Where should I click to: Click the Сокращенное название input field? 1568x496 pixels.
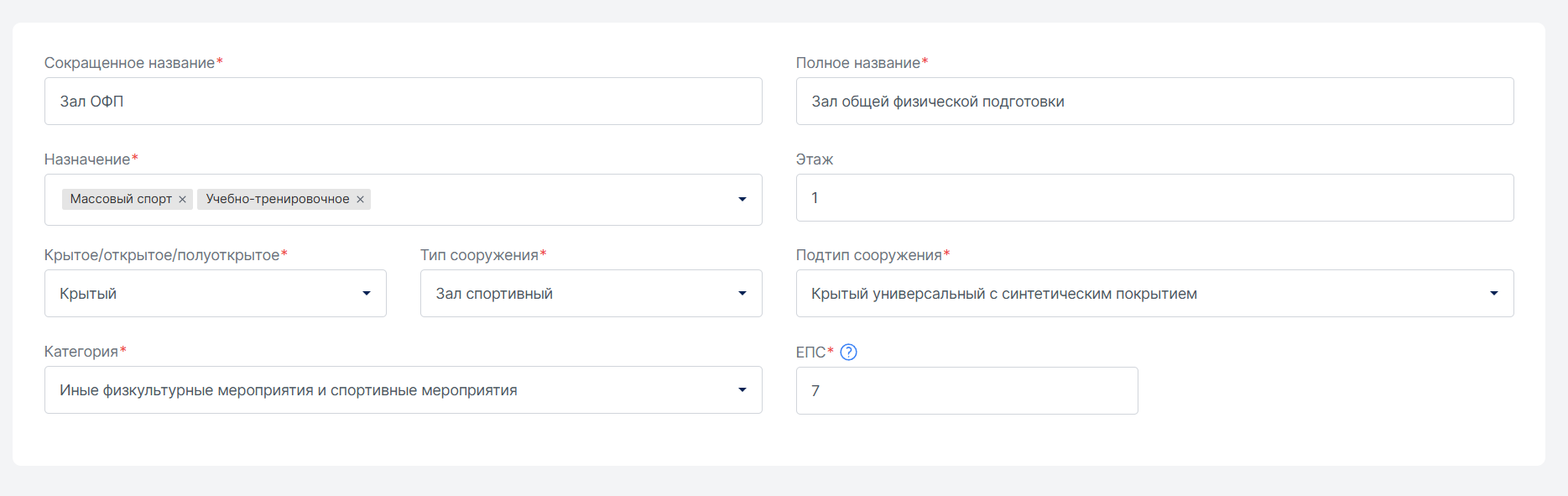[x=403, y=102]
